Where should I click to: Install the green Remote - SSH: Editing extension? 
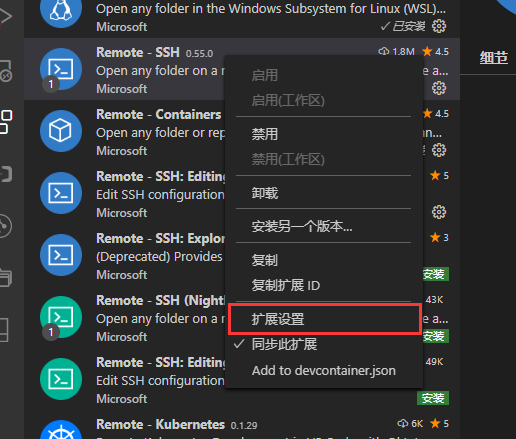(x=433, y=398)
